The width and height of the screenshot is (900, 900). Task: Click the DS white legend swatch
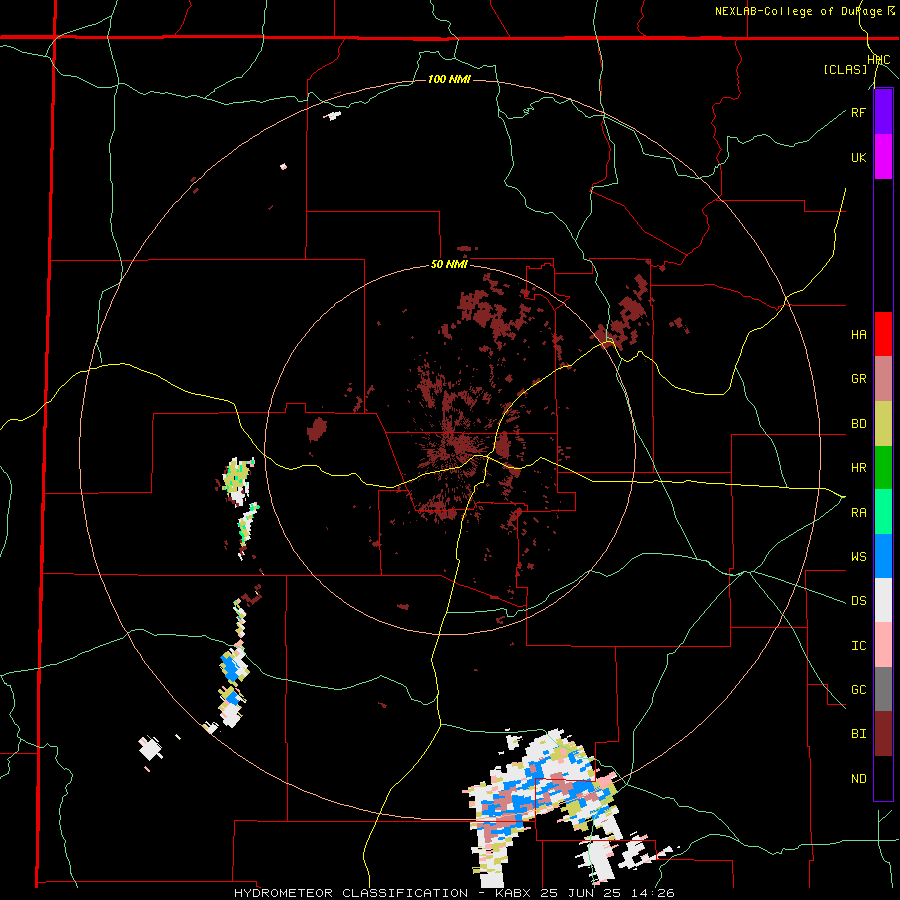(x=883, y=600)
